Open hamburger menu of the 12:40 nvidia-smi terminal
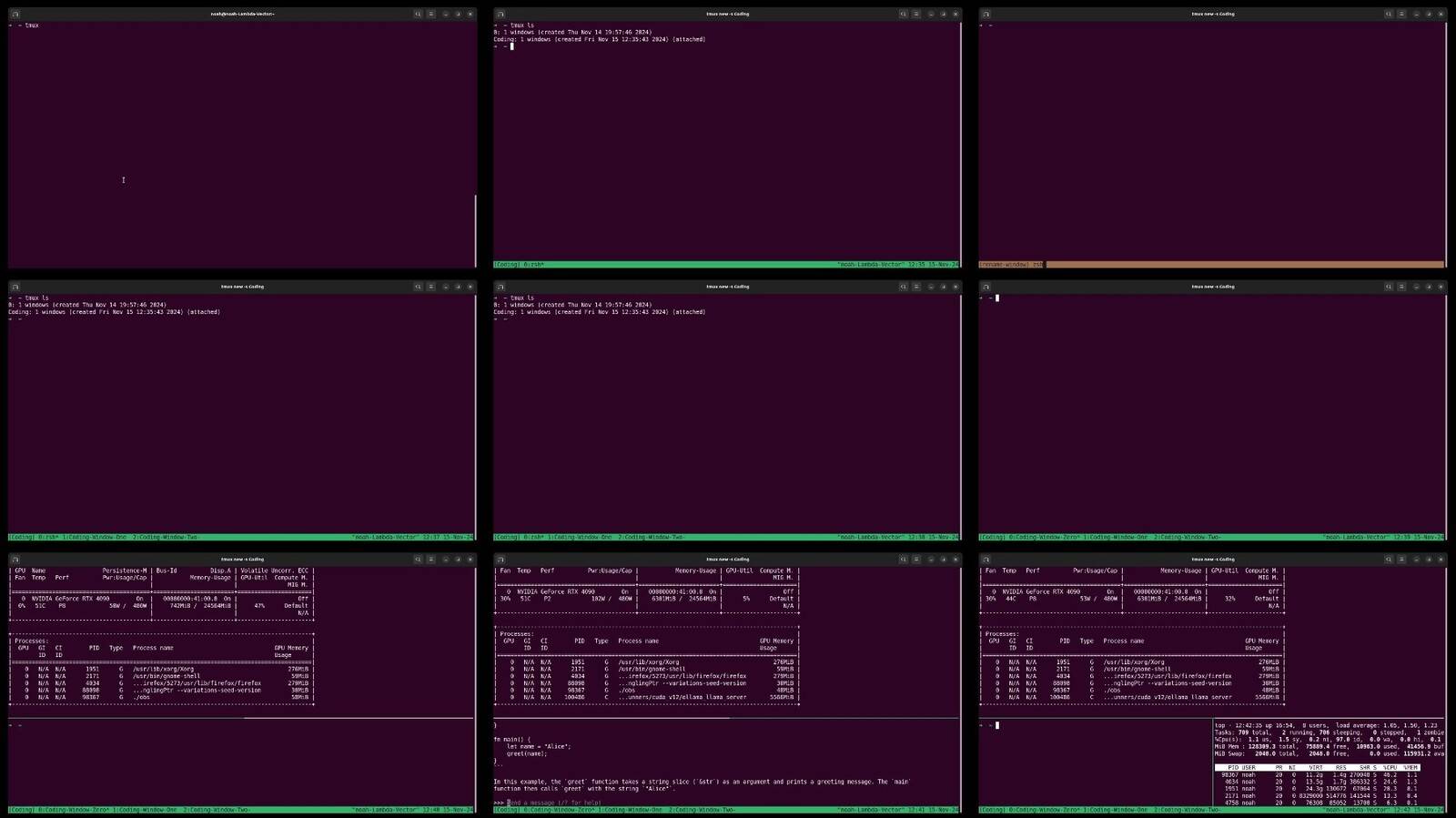1456x818 pixels. point(431,560)
